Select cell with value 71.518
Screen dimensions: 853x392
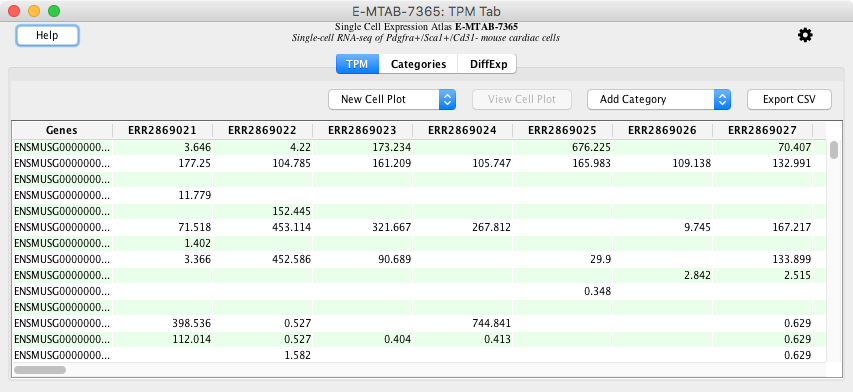(x=162, y=227)
